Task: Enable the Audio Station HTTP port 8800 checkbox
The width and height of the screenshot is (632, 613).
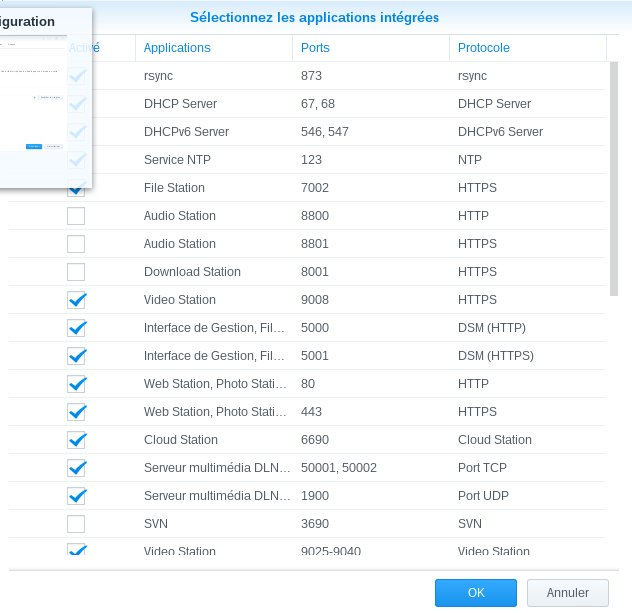Action: [76, 216]
